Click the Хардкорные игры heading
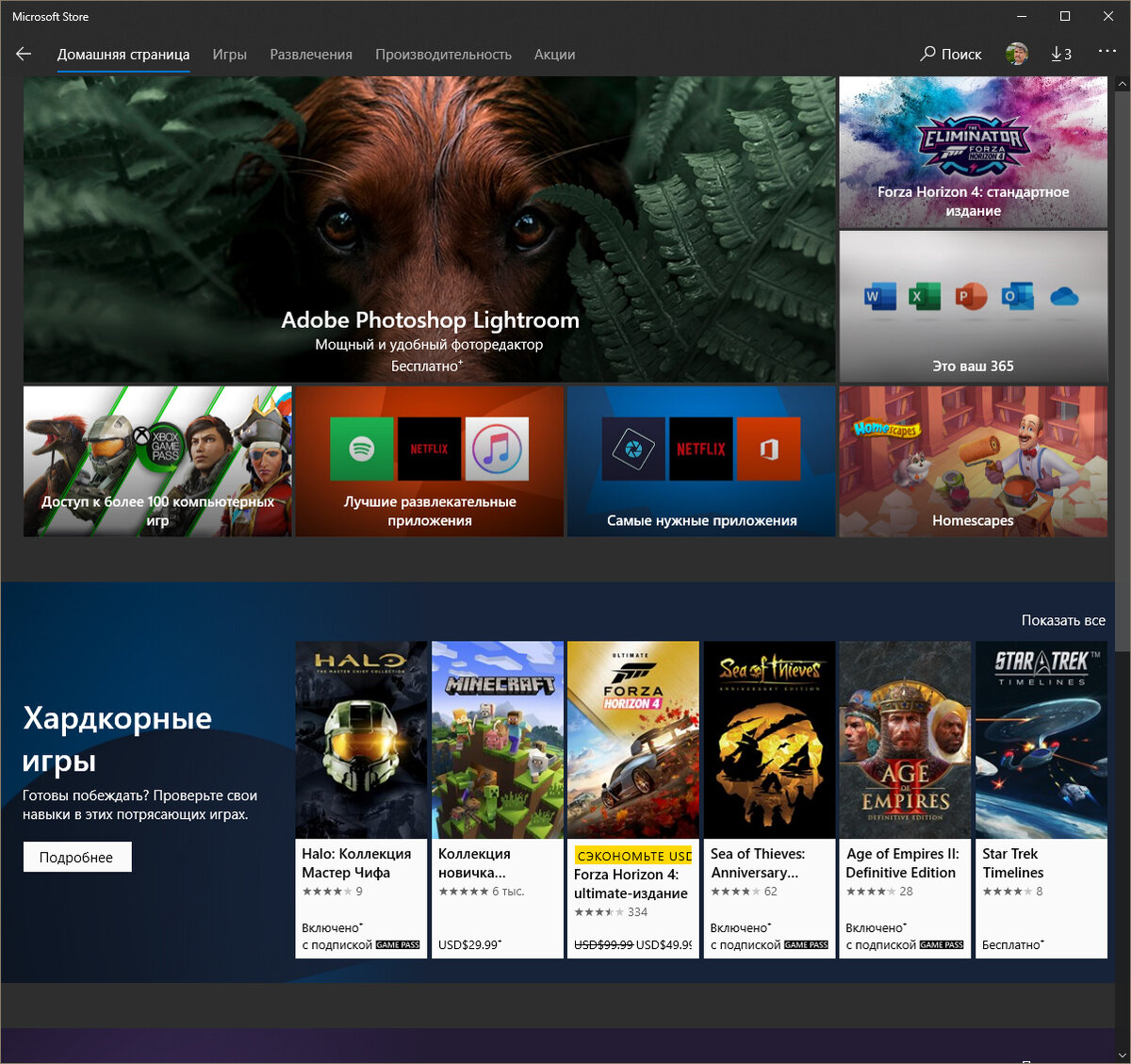The height and width of the screenshot is (1064, 1131). coord(117,740)
